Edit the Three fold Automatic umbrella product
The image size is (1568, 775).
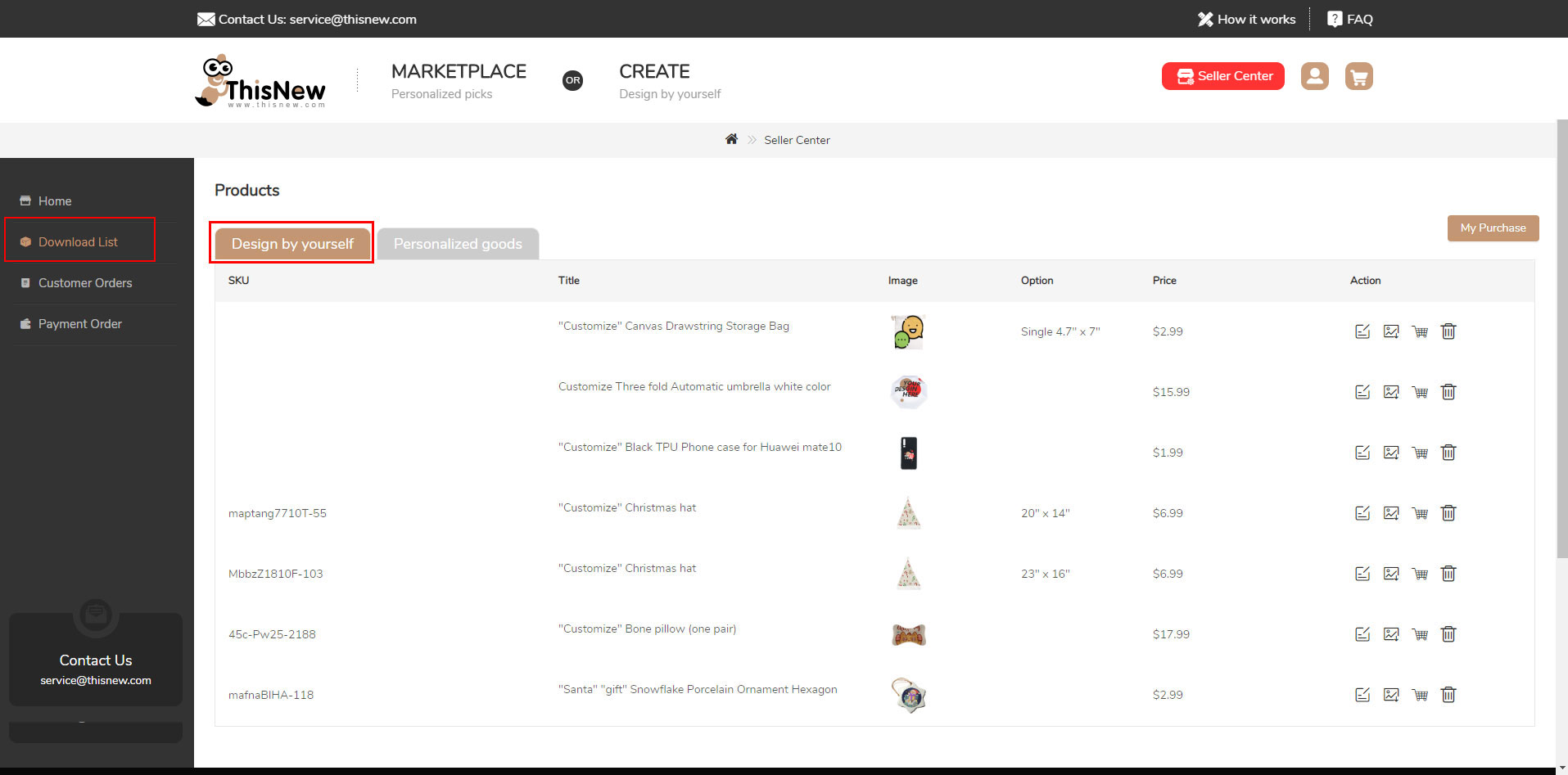tap(1362, 392)
